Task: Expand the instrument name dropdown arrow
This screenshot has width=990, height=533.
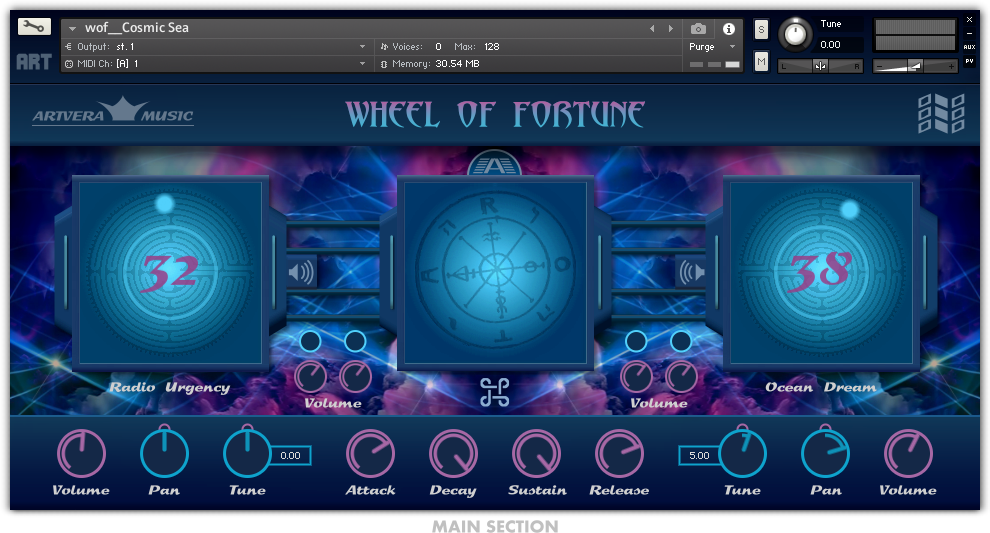Action: 73,29
